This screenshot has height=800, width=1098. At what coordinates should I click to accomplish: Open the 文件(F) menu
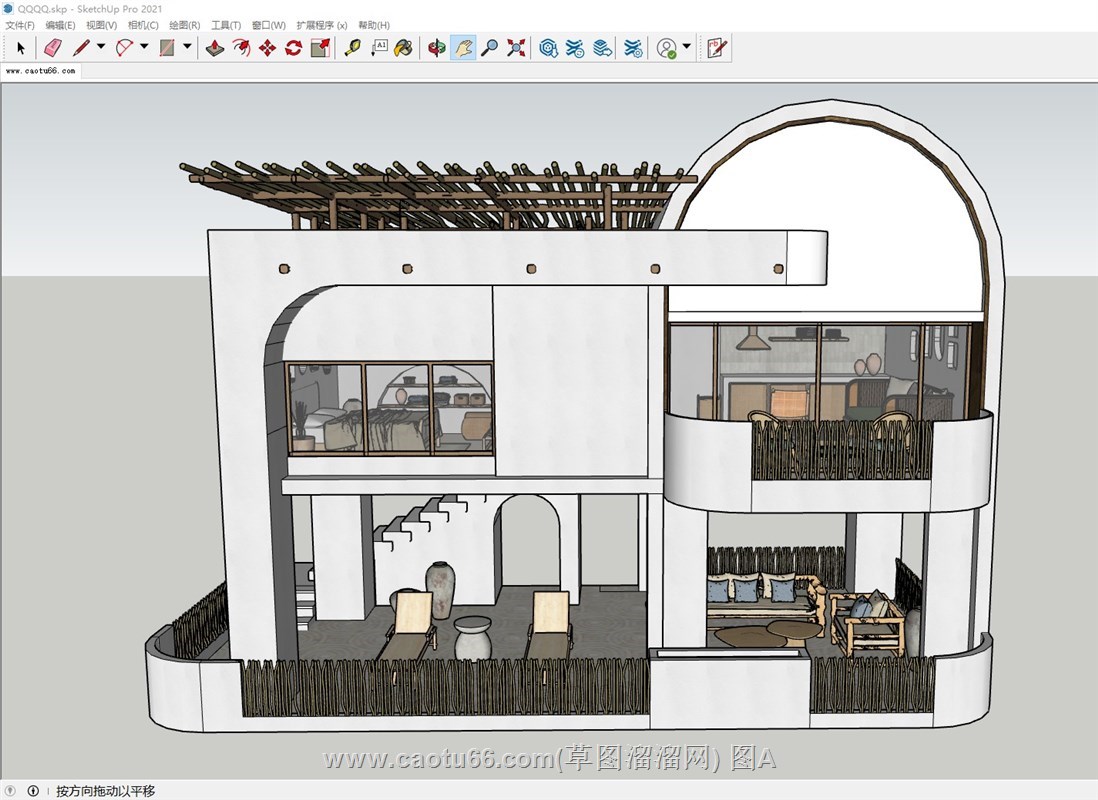20,25
